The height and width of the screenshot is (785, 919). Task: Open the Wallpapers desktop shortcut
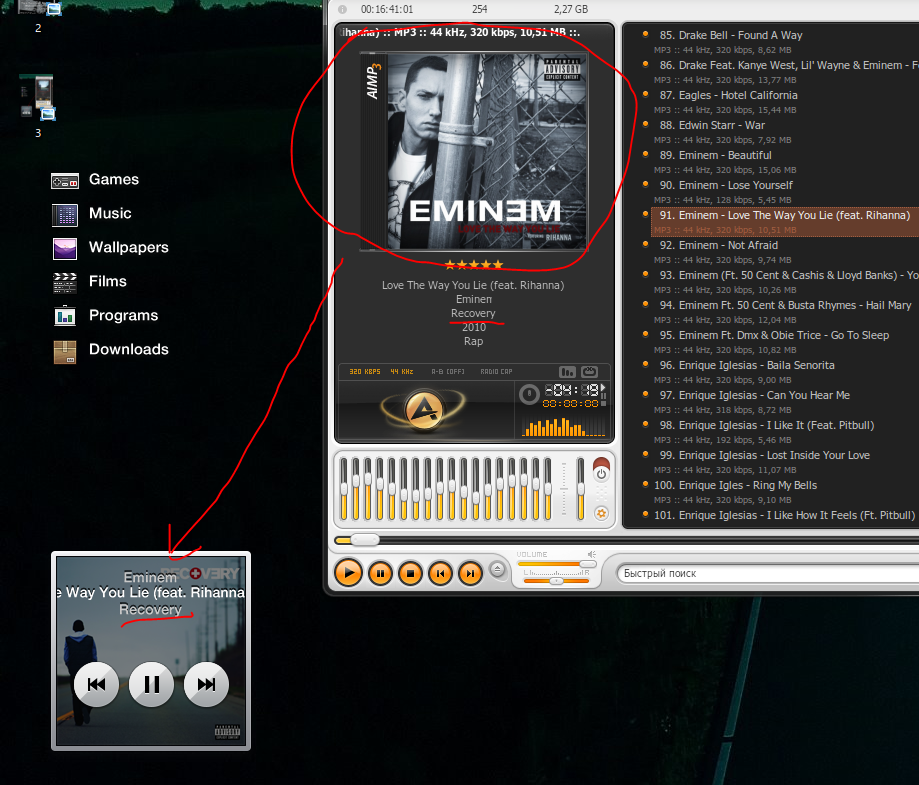coord(110,248)
